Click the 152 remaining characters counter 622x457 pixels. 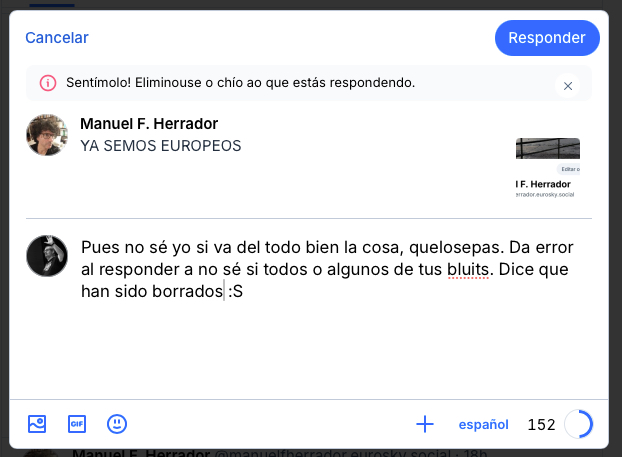point(541,425)
